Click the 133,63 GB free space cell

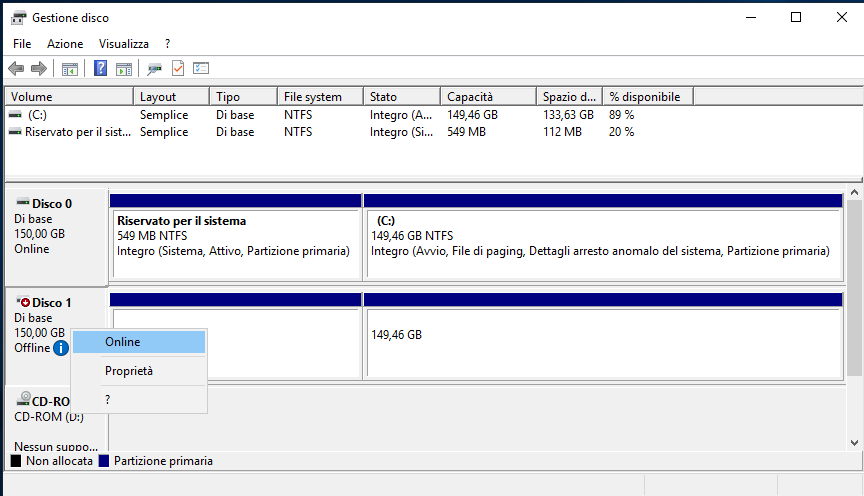point(568,115)
